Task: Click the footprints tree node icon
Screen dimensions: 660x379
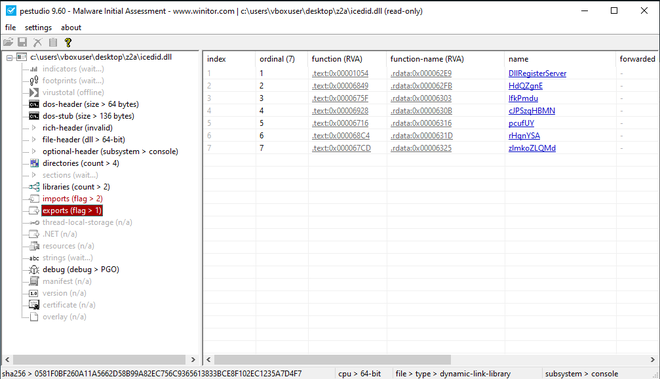Action: click(34, 81)
